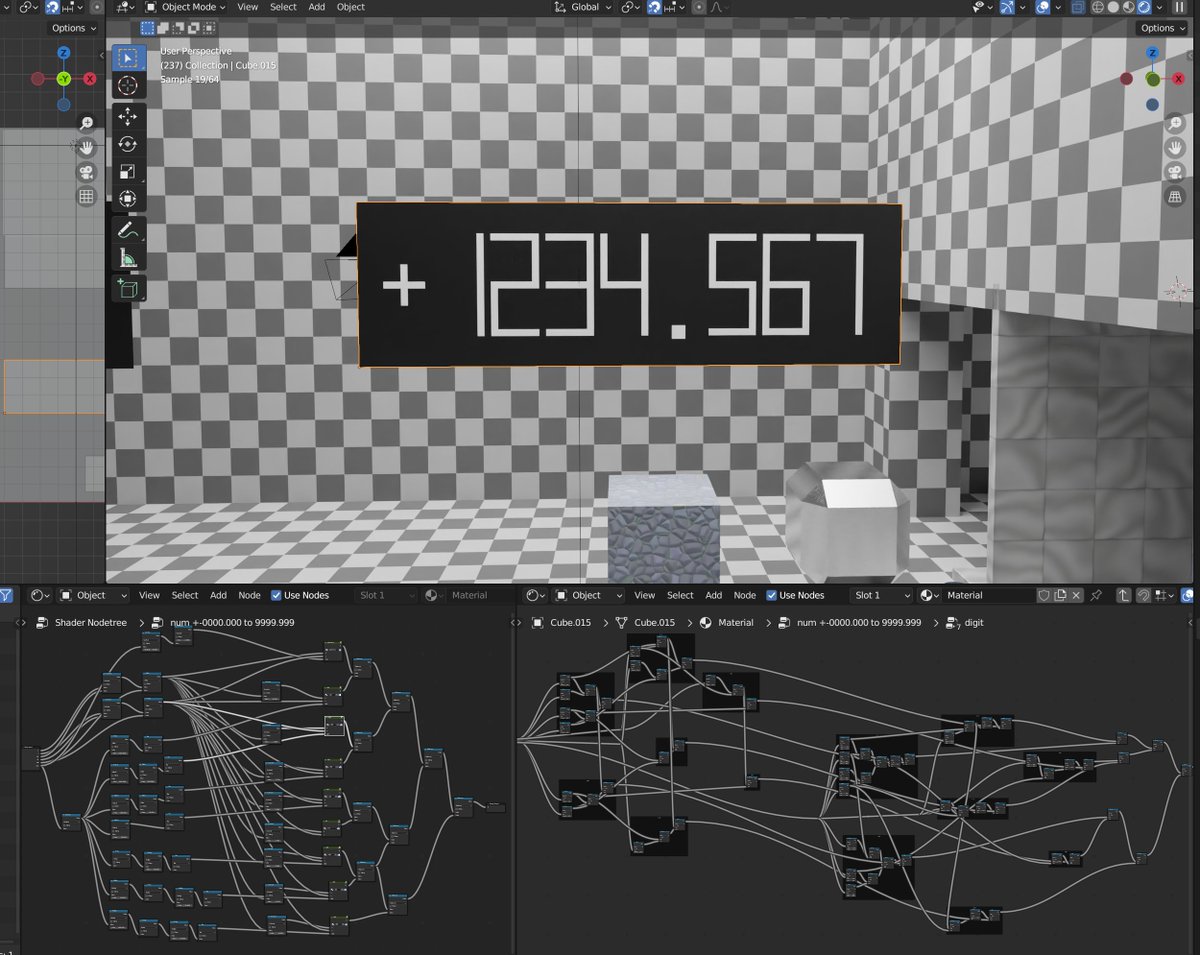This screenshot has height=955, width=1200.
Task: Expand the Options panel in the top-left corner
Action: (71, 28)
